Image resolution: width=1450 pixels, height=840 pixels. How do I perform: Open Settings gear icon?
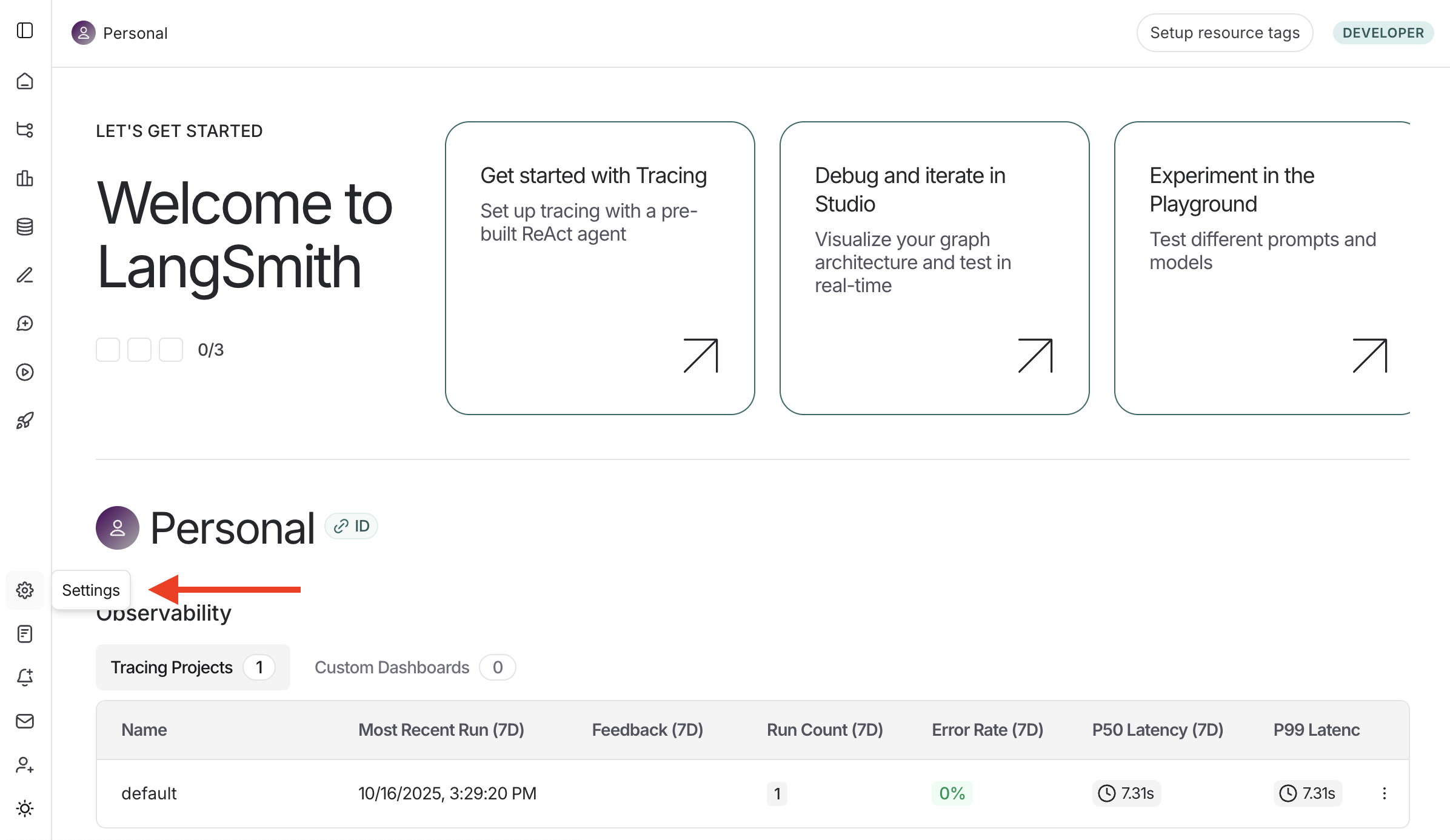pyautogui.click(x=25, y=590)
